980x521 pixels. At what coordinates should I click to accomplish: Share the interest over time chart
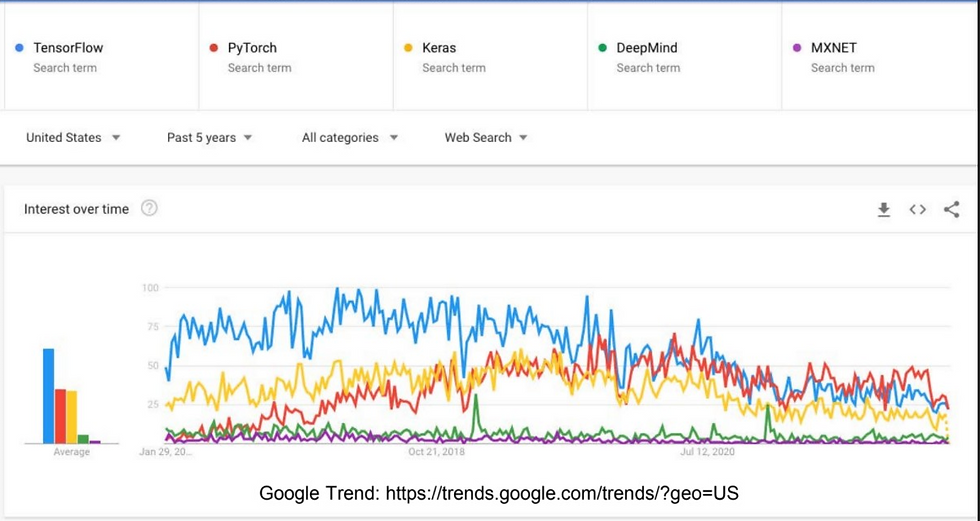tap(951, 209)
